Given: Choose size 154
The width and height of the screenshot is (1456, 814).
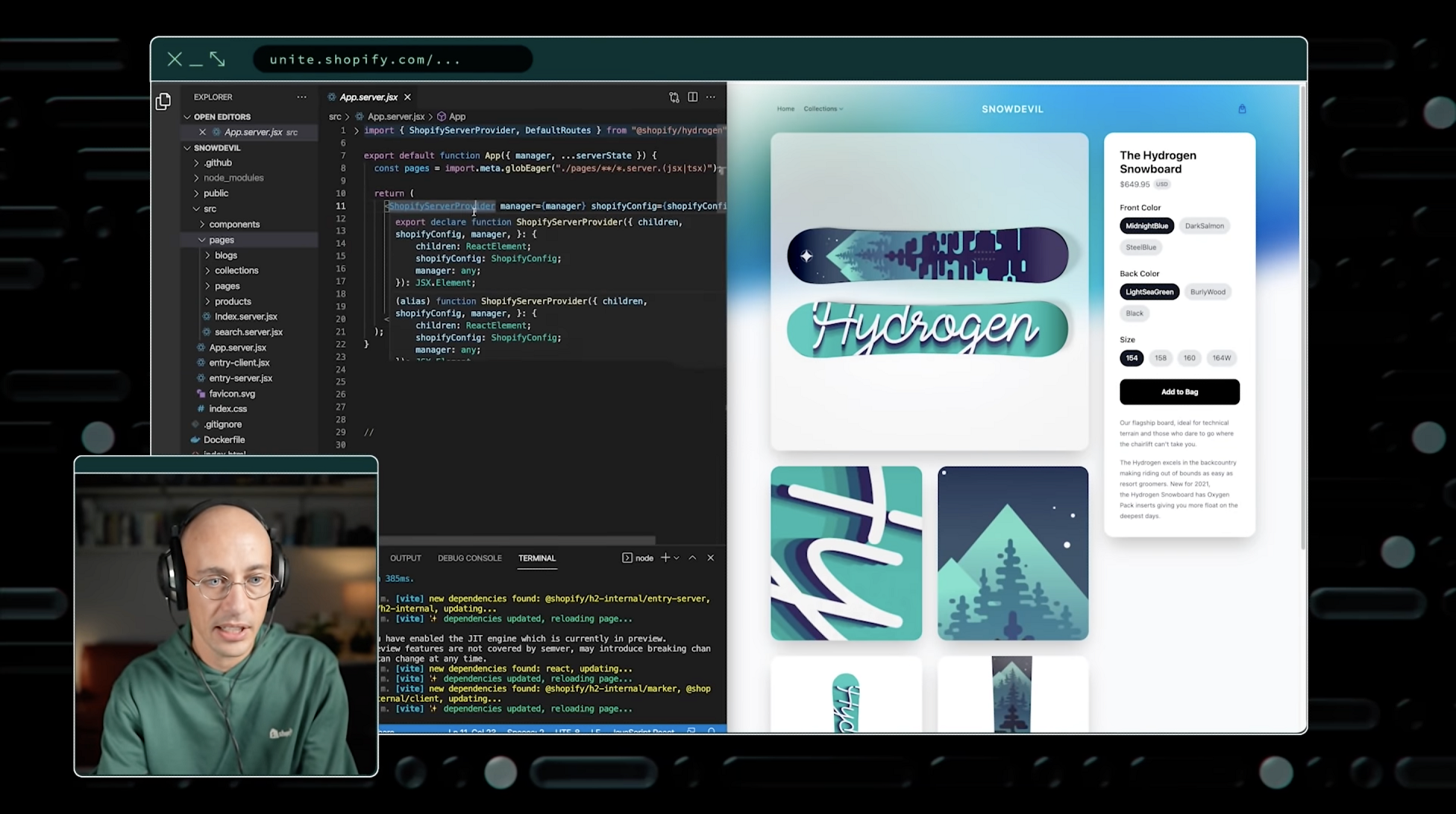Looking at the screenshot, I should (x=1131, y=358).
